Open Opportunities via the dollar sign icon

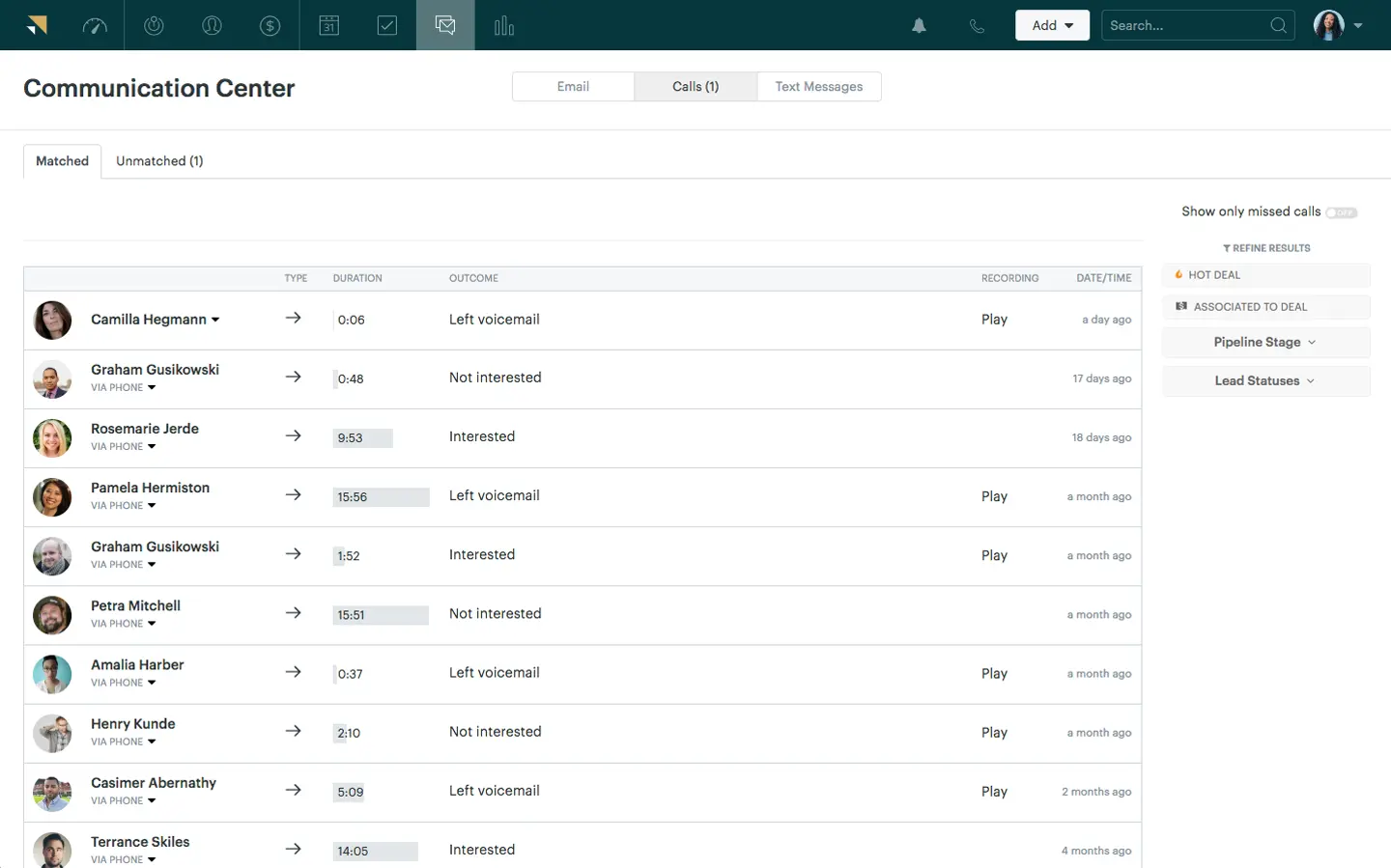click(x=270, y=25)
